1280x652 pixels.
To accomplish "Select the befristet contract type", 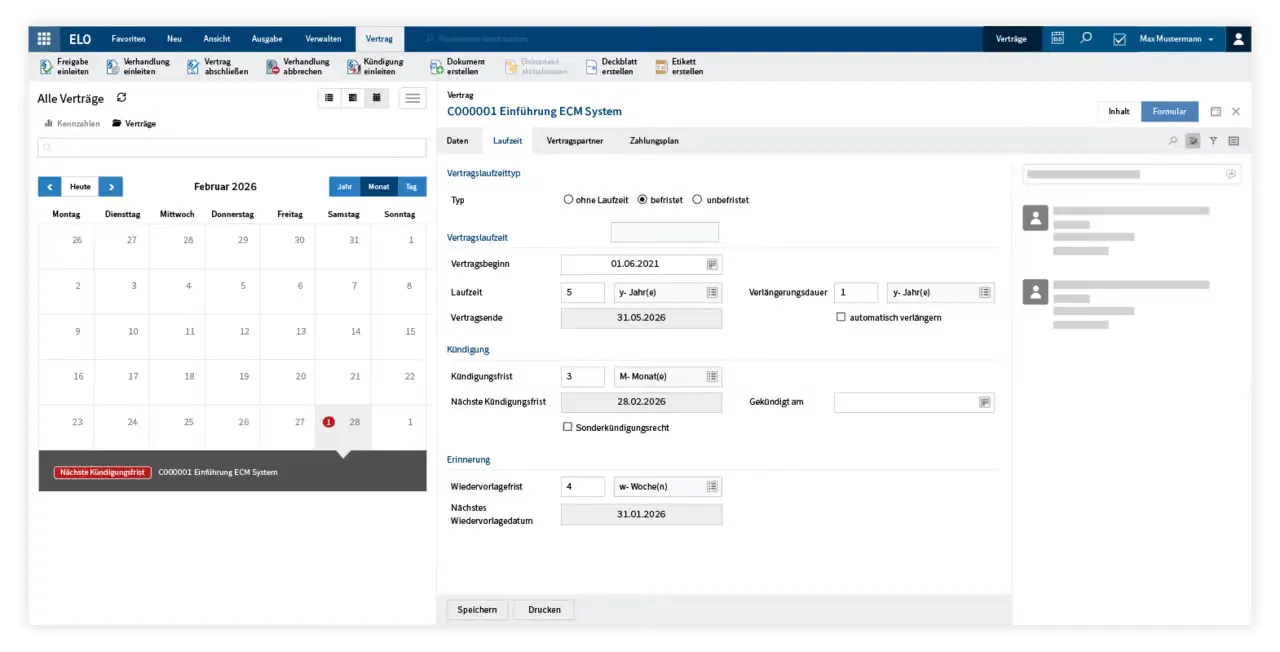I will [641, 199].
